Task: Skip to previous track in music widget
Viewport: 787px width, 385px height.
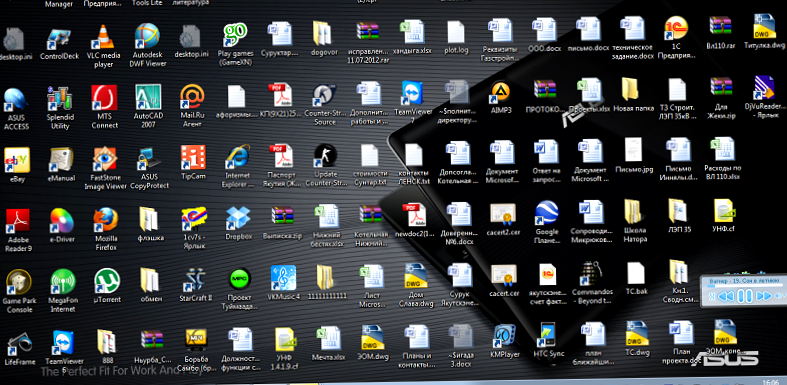Action: [725, 297]
